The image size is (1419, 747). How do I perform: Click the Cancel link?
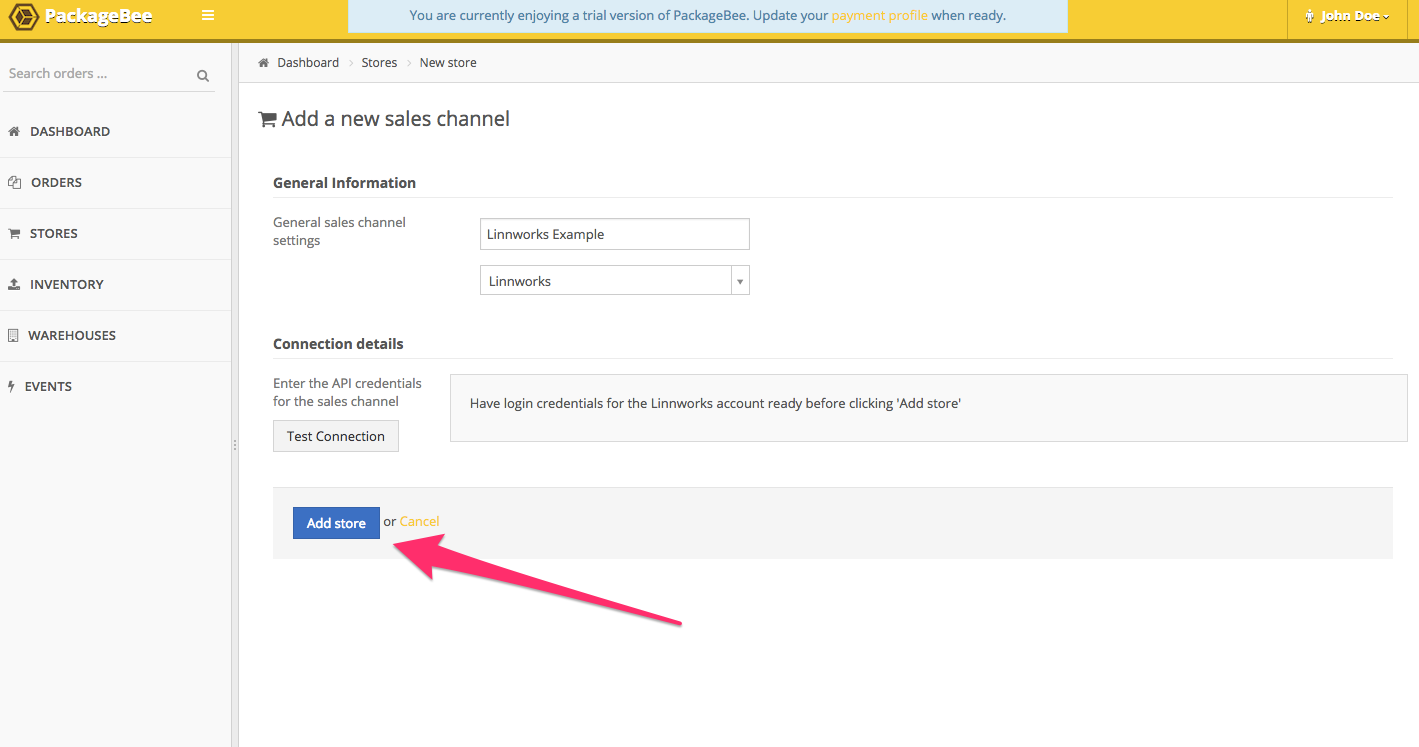(419, 521)
